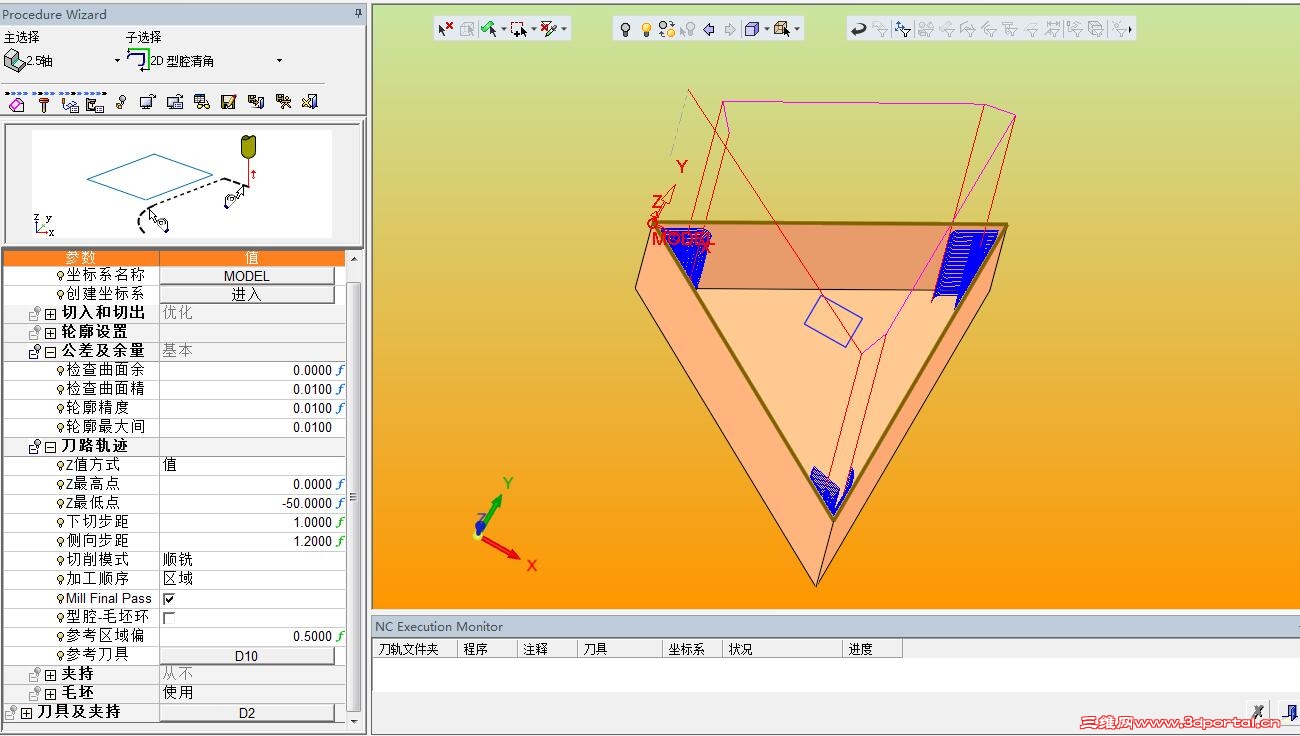The image size is (1300, 736).
Task: Toggle bulb icon beside Z最高点
Action: tap(60, 484)
